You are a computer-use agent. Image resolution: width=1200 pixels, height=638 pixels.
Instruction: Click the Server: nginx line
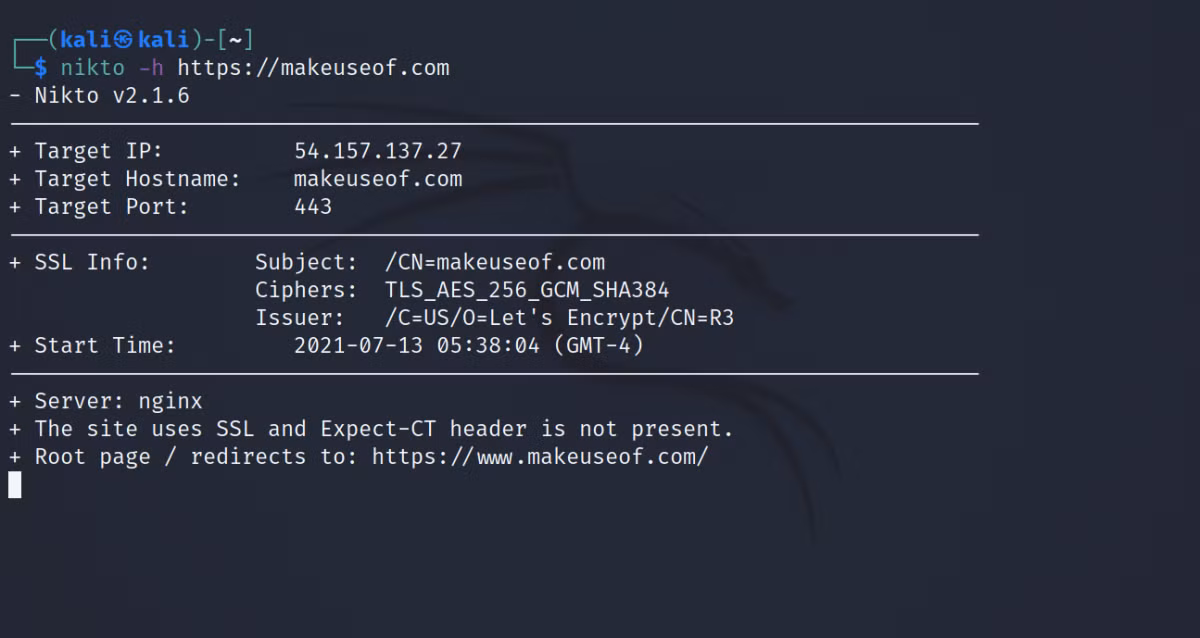click(106, 401)
